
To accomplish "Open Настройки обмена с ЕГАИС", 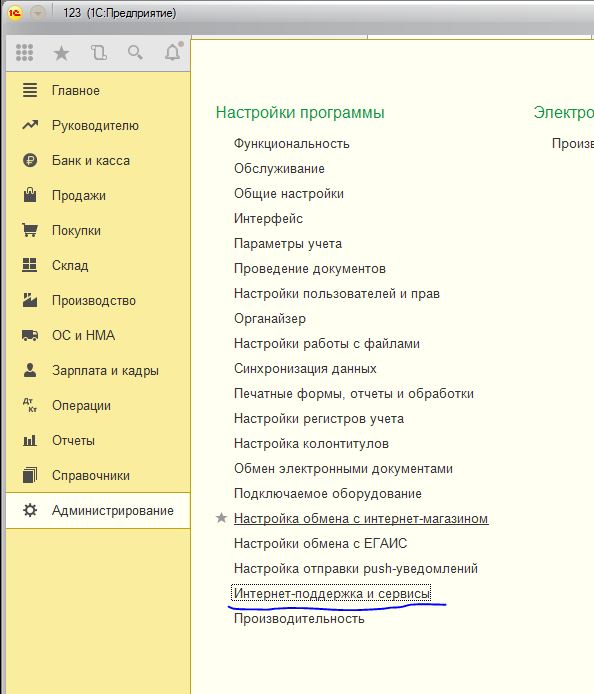I will 320,544.
